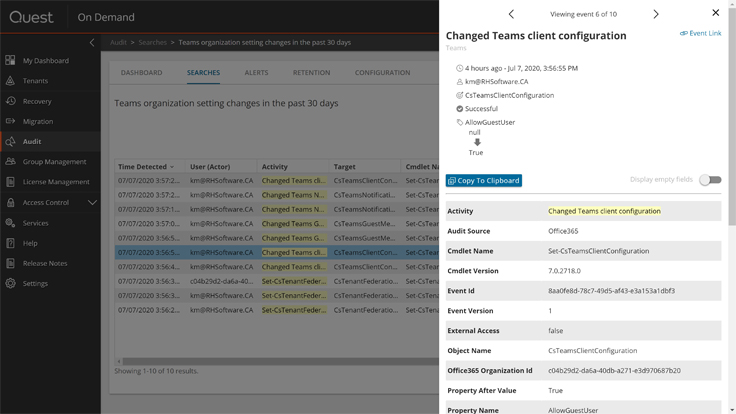Switch to the CONFIGURATION tab

pyautogui.click(x=383, y=73)
